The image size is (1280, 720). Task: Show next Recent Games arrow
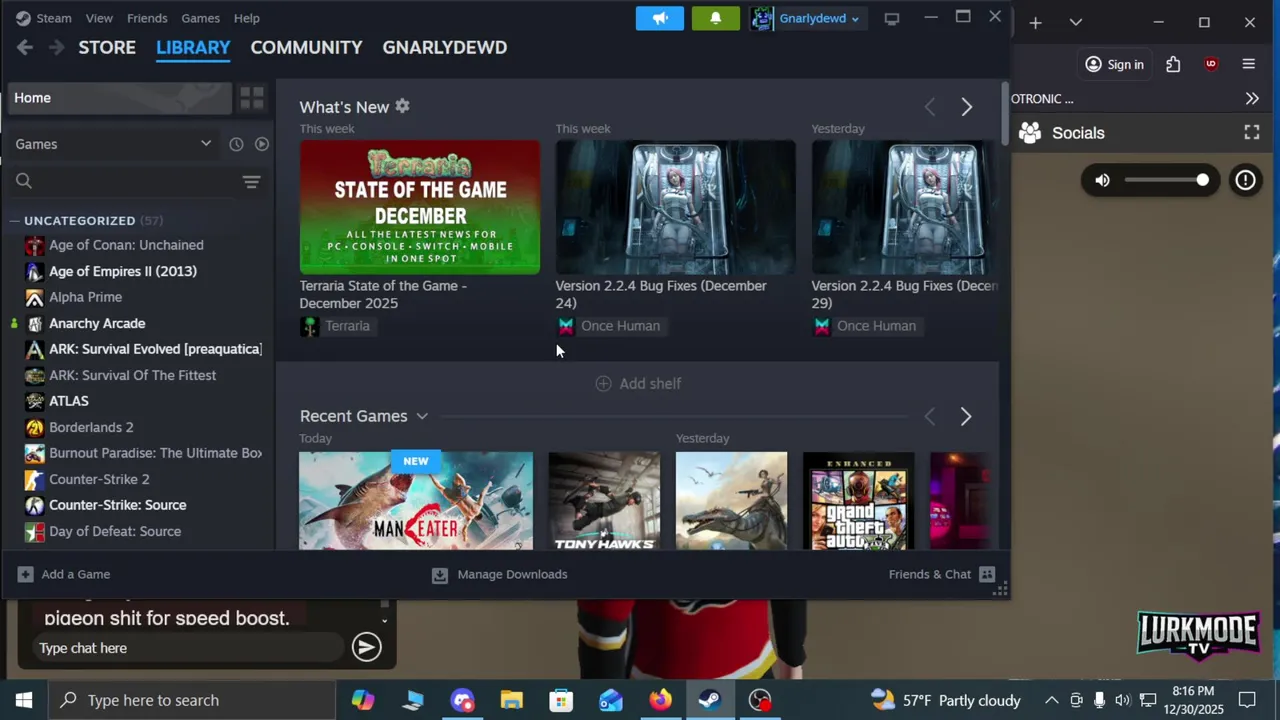(966, 416)
